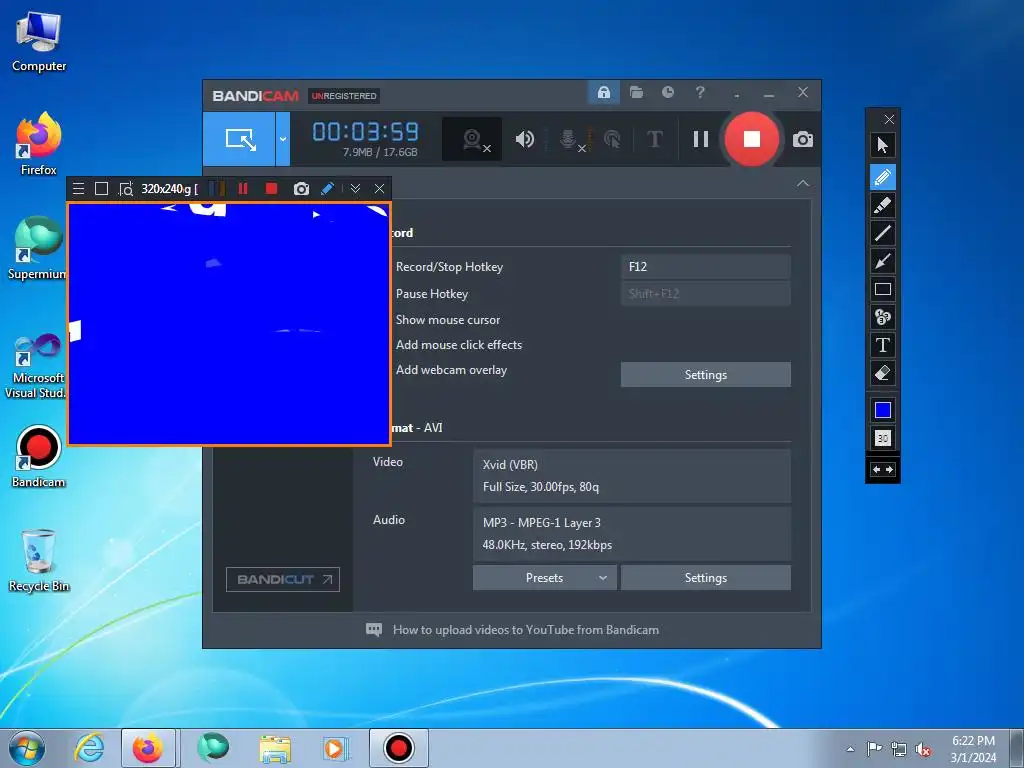Open the hamburger menu on recording bar
This screenshot has width=1024, height=768.
tap(78, 189)
